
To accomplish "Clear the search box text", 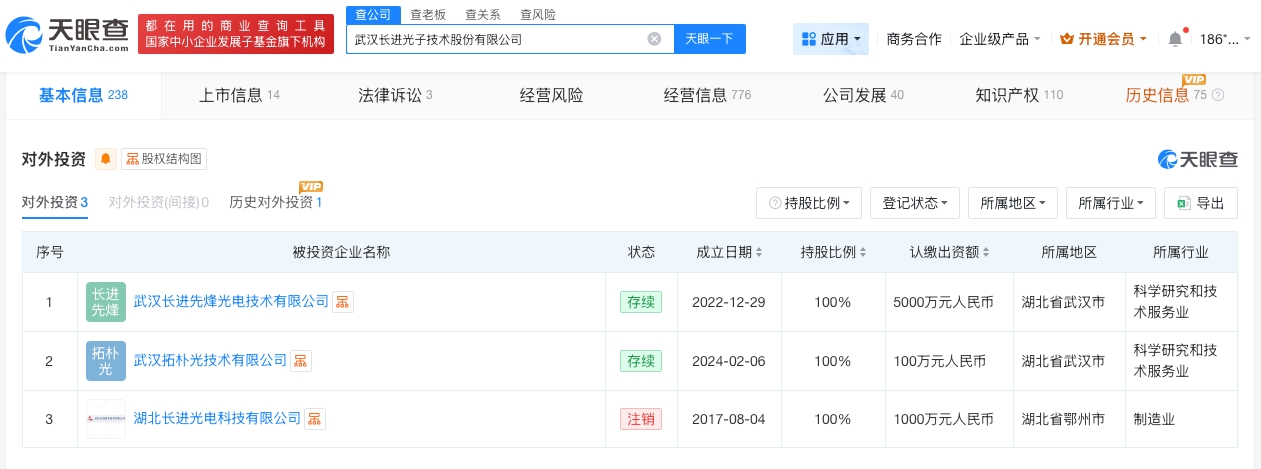I will pyautogui.click(x=654, y=39).
